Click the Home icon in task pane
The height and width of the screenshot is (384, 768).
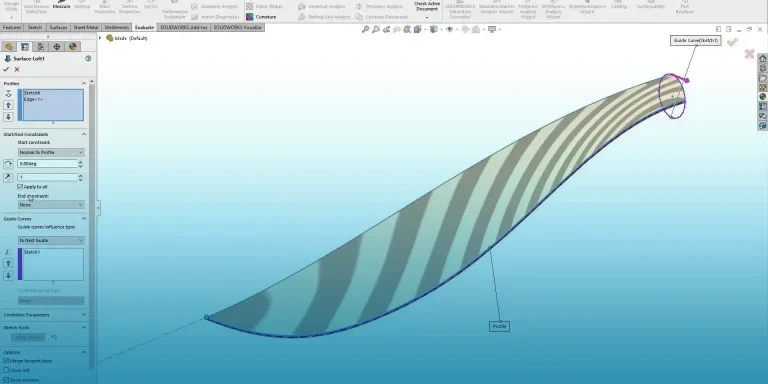coord(763,58)
